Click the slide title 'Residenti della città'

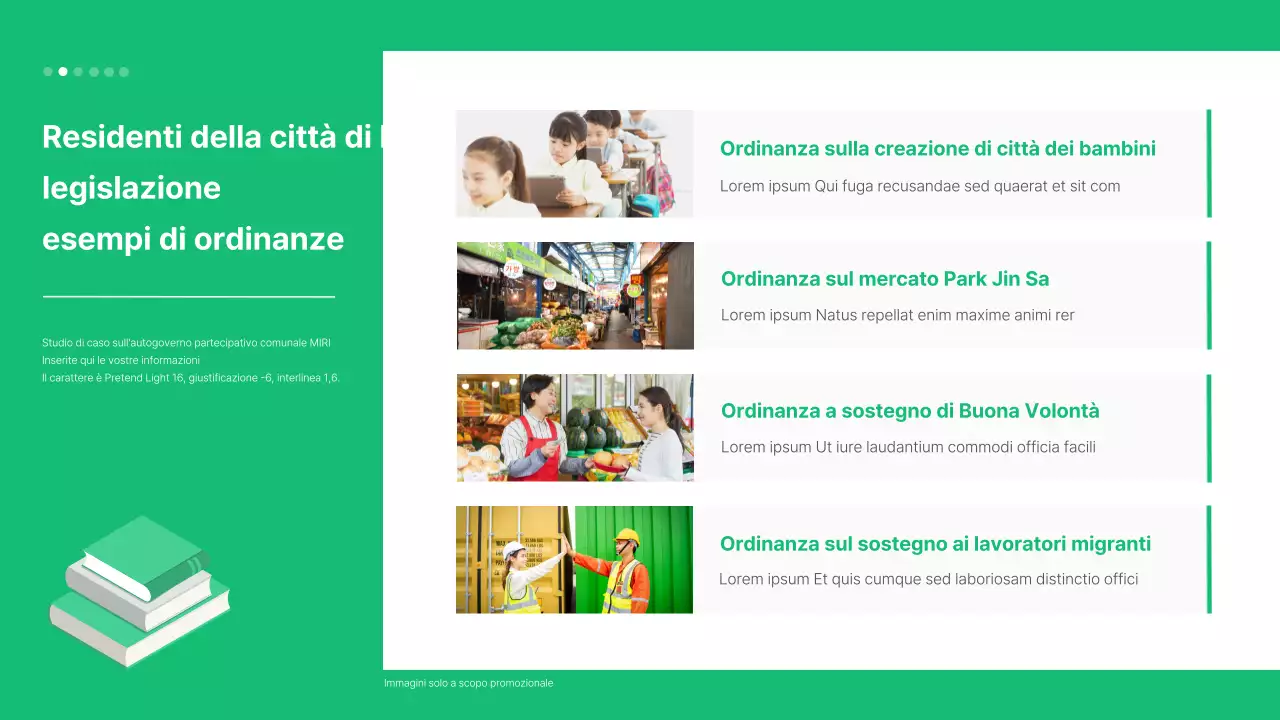190,137
